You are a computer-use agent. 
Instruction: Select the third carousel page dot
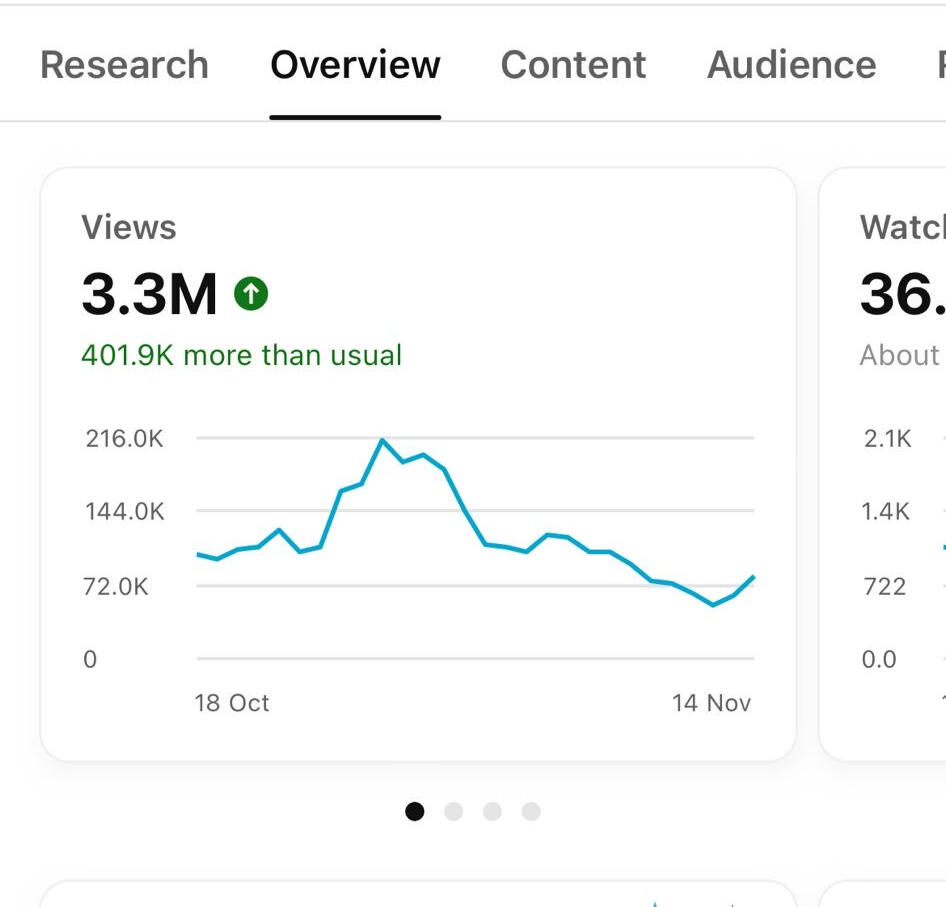coord(492,812)
